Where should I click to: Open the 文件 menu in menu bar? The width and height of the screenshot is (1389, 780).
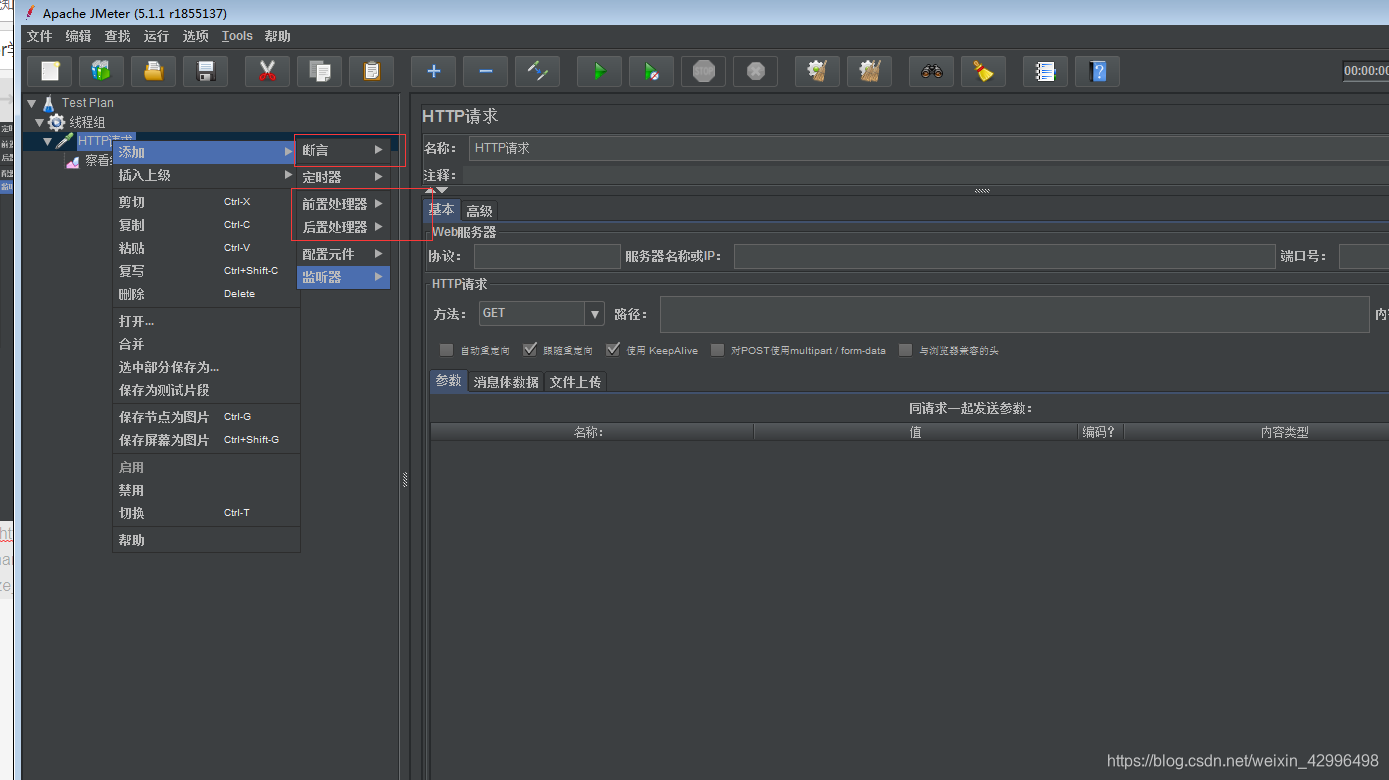(39, 36)
